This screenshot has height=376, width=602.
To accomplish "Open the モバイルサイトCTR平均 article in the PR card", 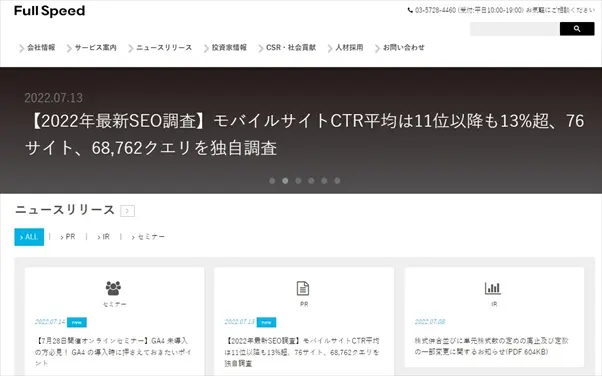I will pyautogui.click(x=302, y=352).
